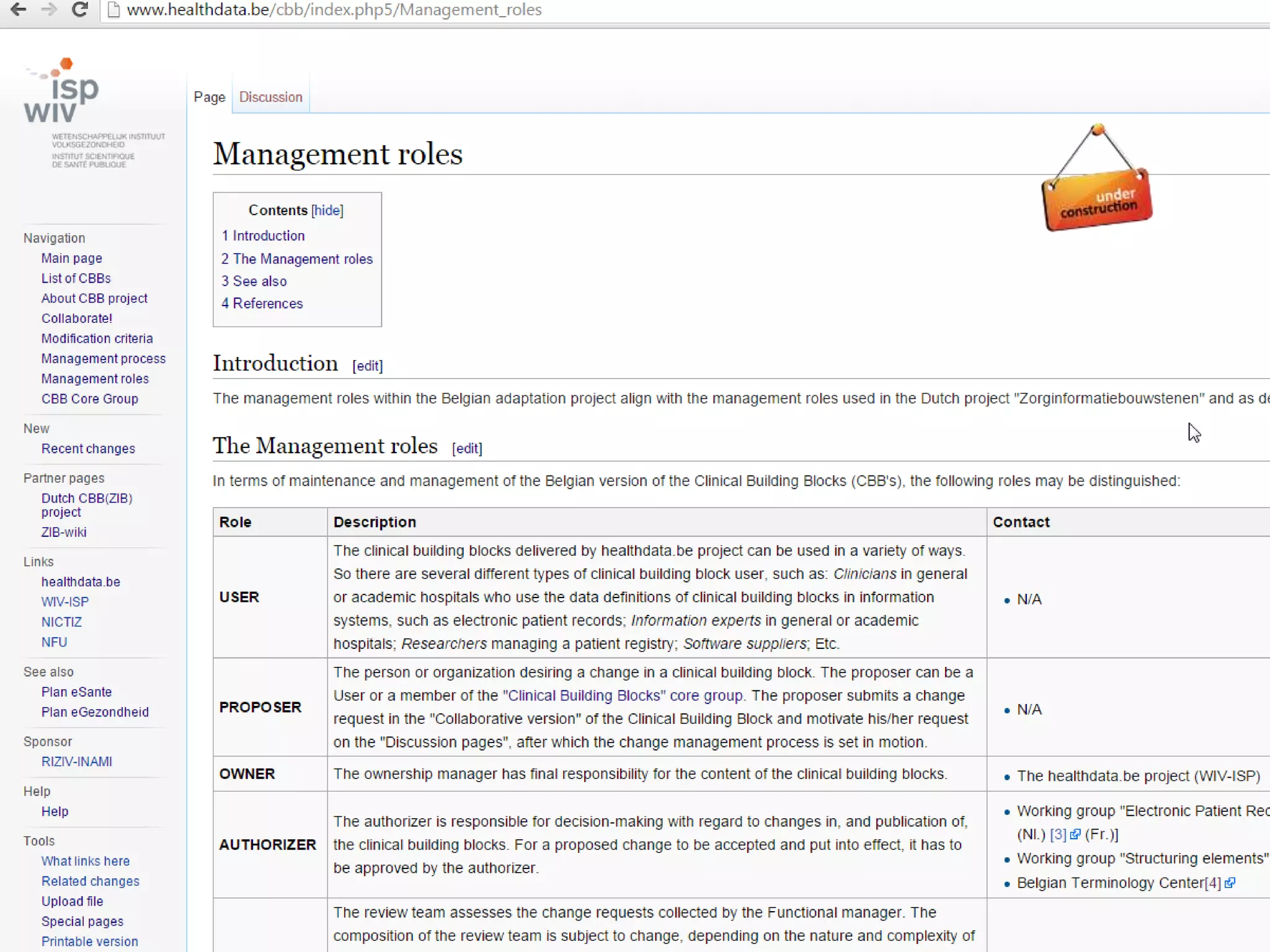Edit the Introduction section
The image size is (1270, 952).
click(x=367, y=366)
